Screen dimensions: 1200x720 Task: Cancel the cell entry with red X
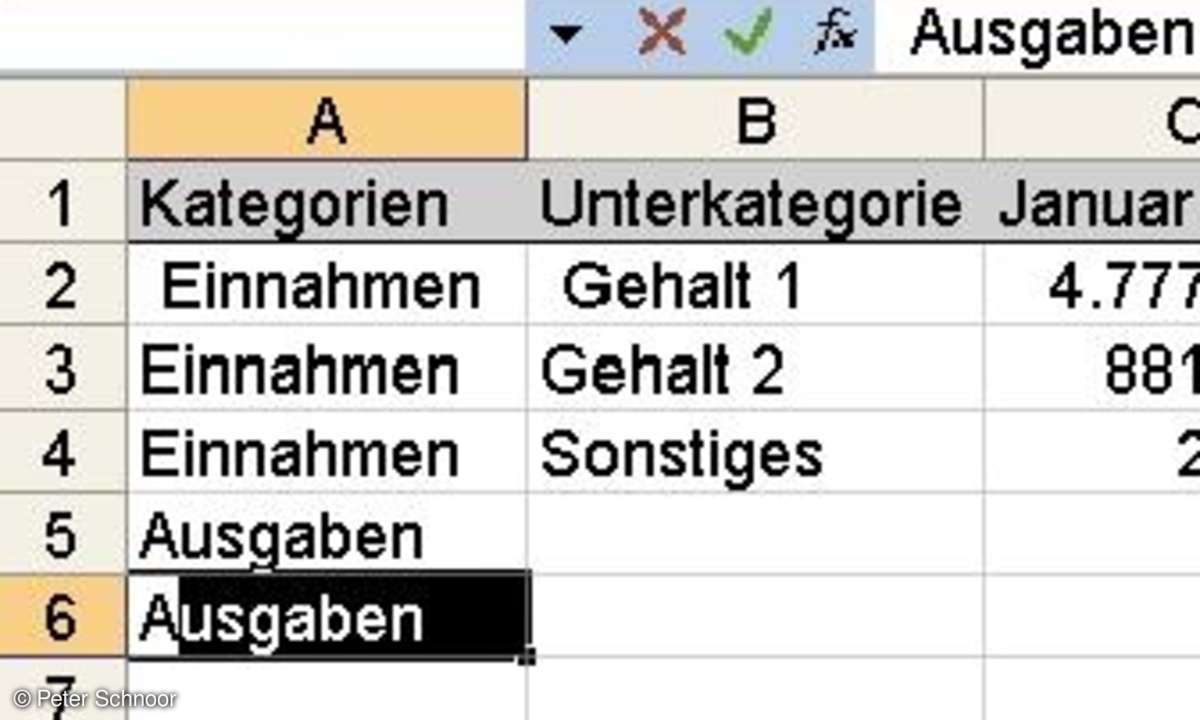(x=662, y=35)
